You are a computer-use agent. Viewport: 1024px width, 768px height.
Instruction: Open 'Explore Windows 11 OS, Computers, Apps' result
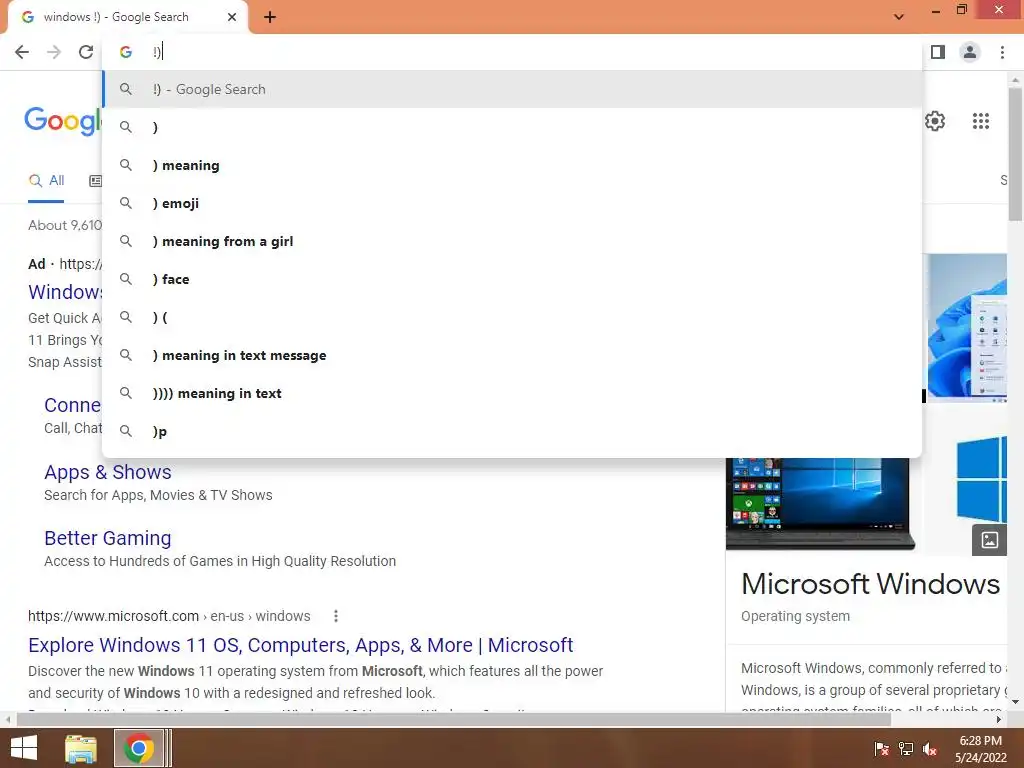[x=300, y=645]
